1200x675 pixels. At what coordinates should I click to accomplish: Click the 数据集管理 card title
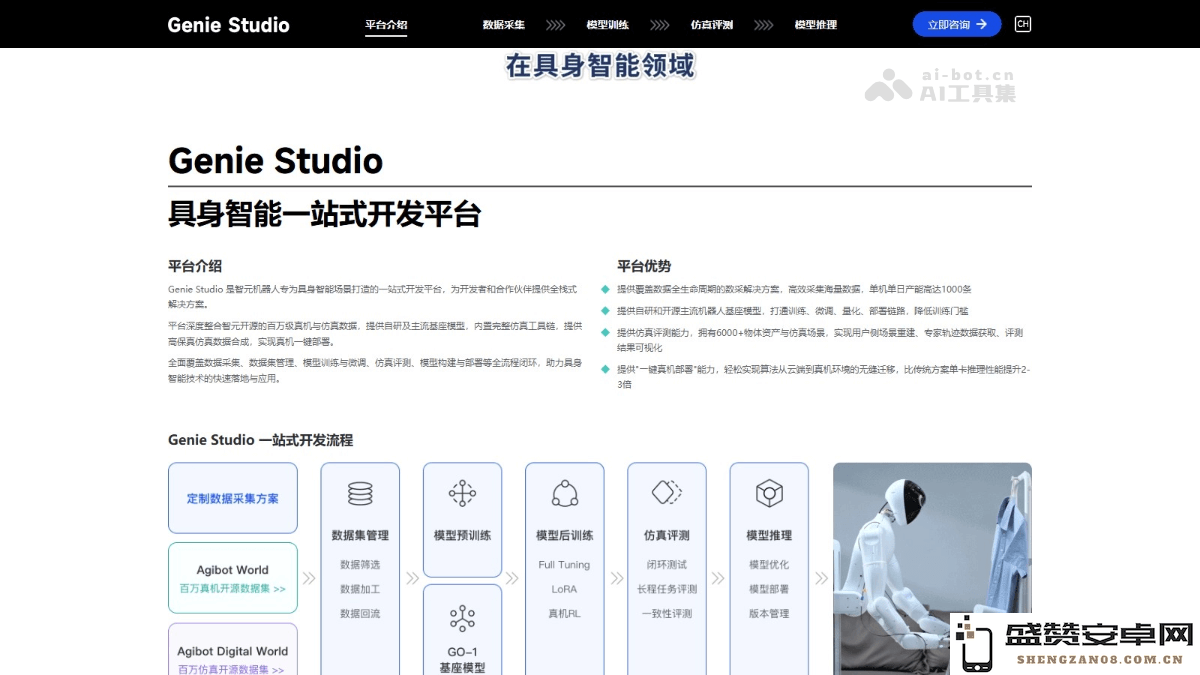(x=360, y=536)
